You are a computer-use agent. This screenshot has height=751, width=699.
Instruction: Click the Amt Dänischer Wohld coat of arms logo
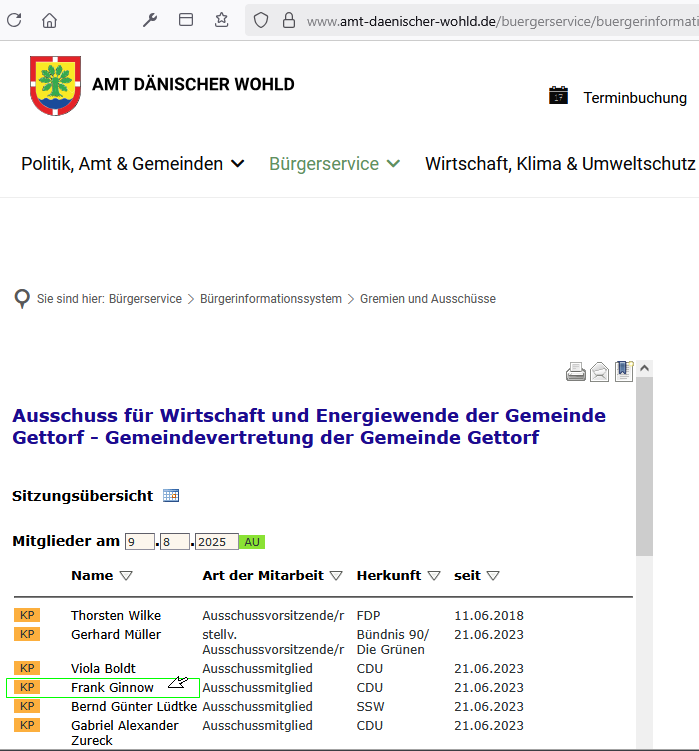click(x=55, y=85)
